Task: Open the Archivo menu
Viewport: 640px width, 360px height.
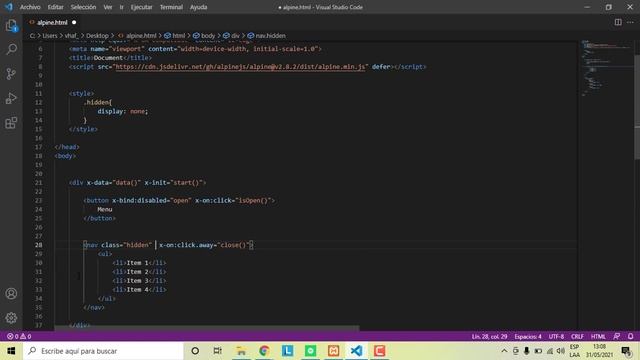Action: (x=30, y=7)
